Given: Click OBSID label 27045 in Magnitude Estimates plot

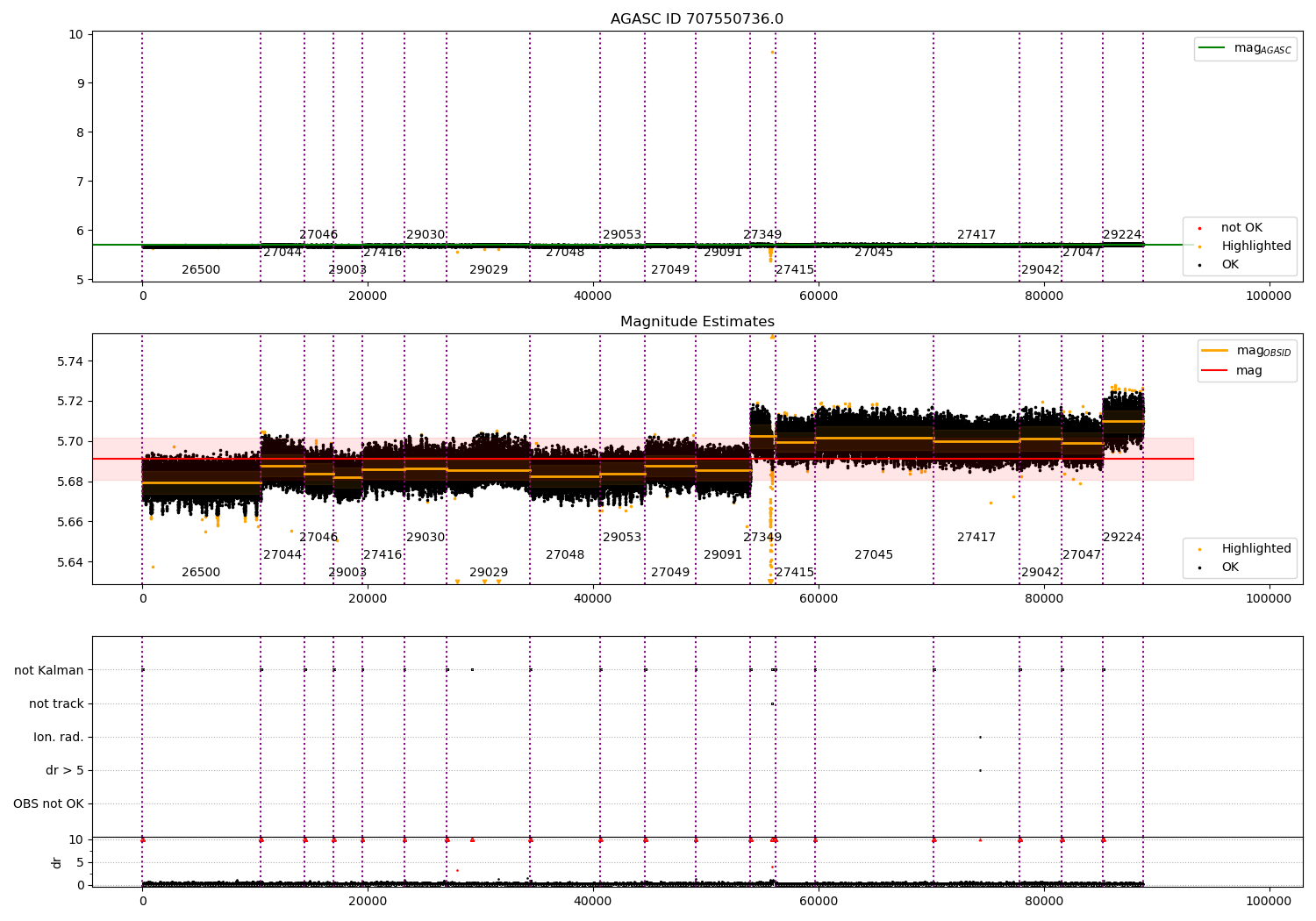Looking at the screenshot, I should tap(874, 554).
